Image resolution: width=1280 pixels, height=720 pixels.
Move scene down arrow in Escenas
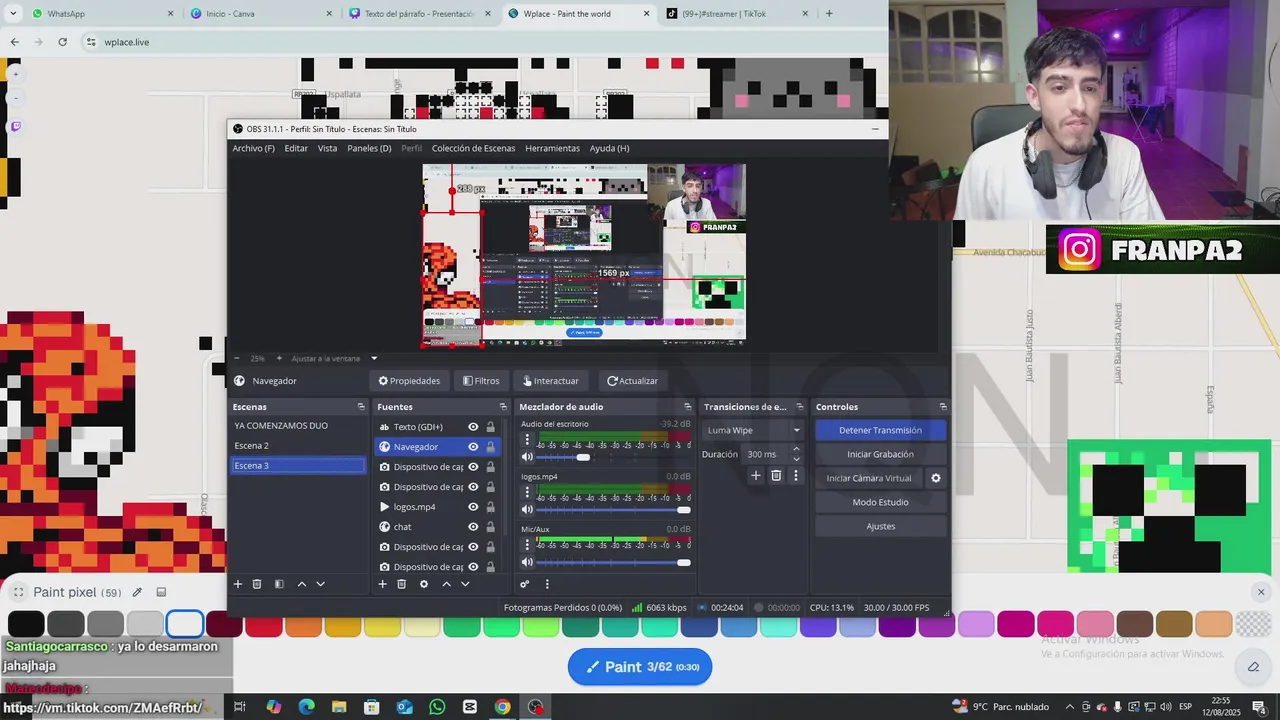tap(320, 584)
